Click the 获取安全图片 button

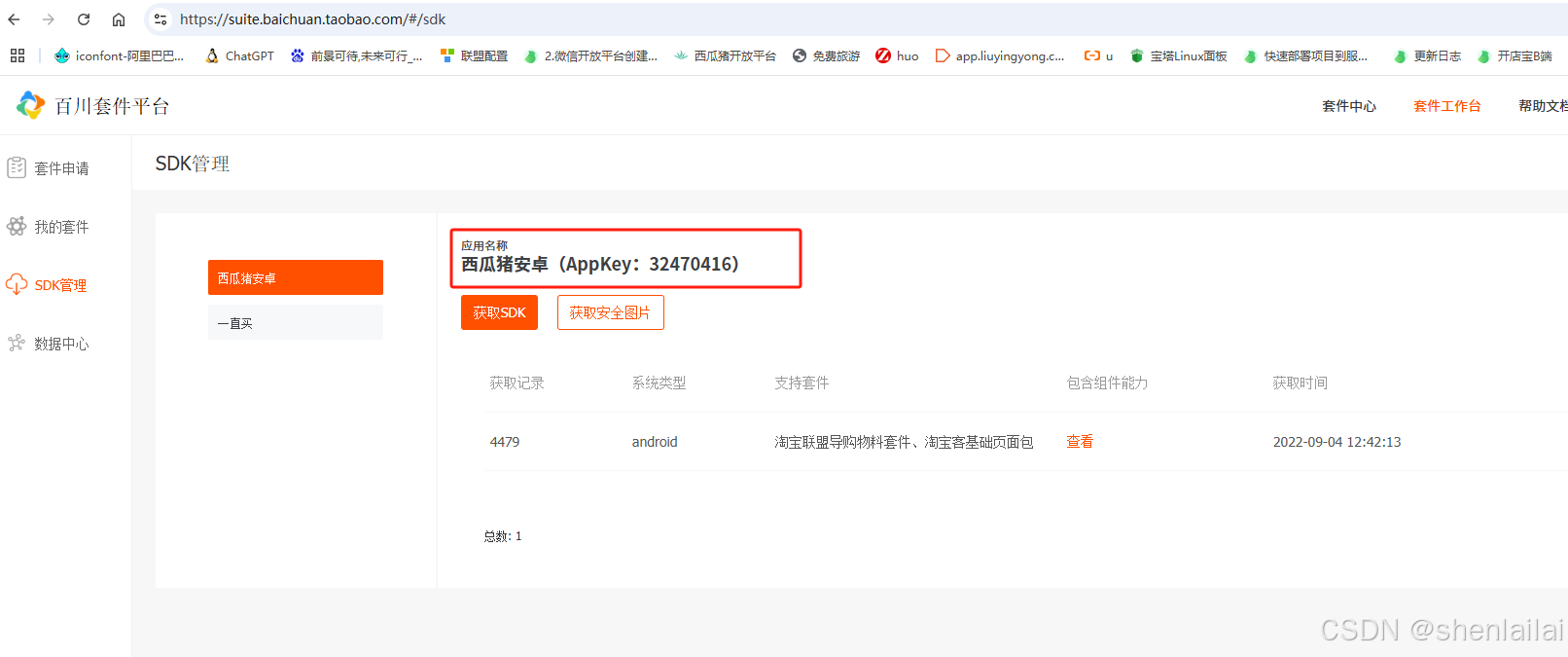(610, 312)
